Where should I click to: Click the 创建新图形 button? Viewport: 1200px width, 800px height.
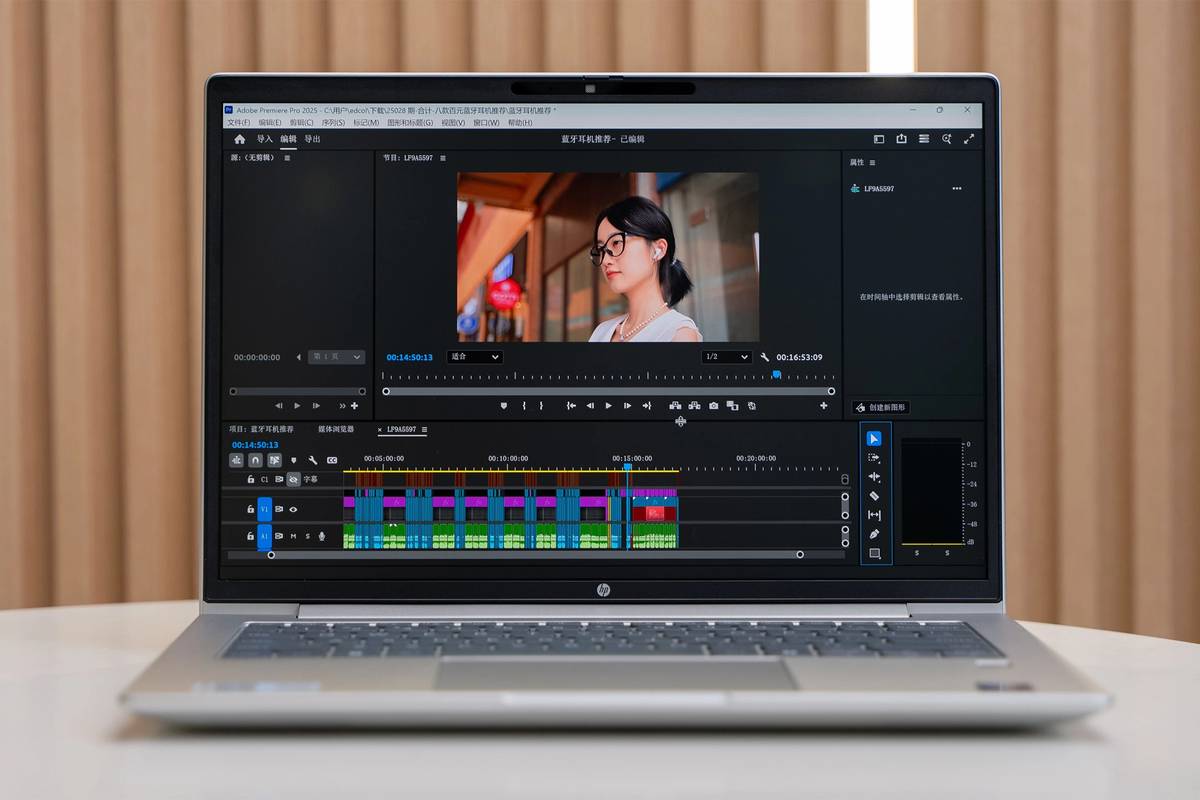point(880,408)
